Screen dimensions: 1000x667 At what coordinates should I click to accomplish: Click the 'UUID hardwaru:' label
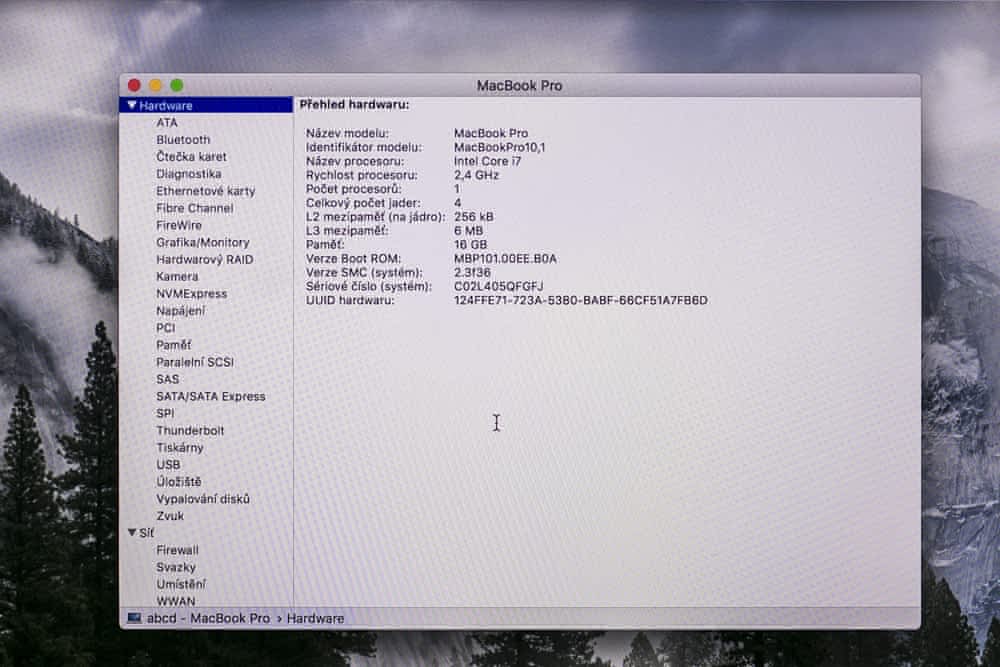(350, 300)
